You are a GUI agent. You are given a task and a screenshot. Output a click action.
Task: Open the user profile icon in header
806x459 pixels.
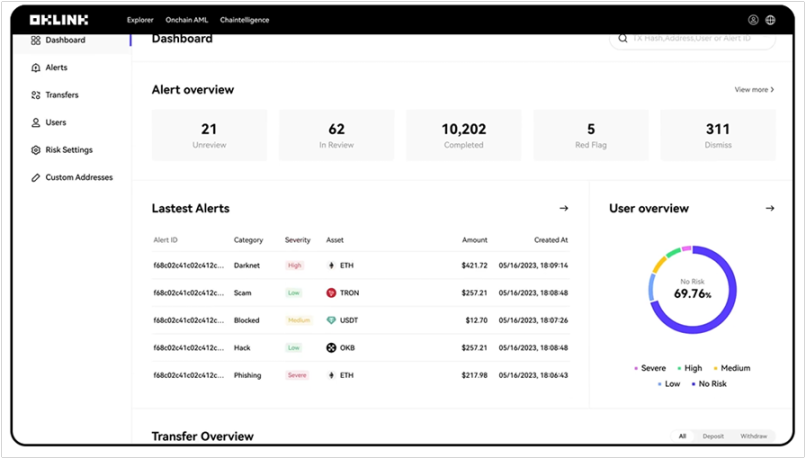(753, 20)
